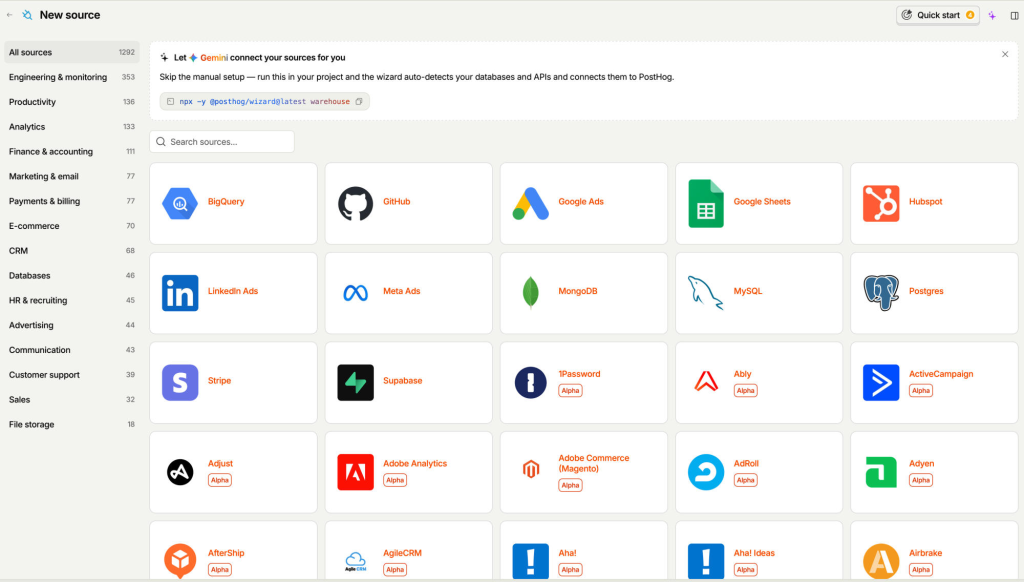Click the Meta Ads infinity icon
The height and width of the screenshot is (582, 1024).
(x=355, y=293)
